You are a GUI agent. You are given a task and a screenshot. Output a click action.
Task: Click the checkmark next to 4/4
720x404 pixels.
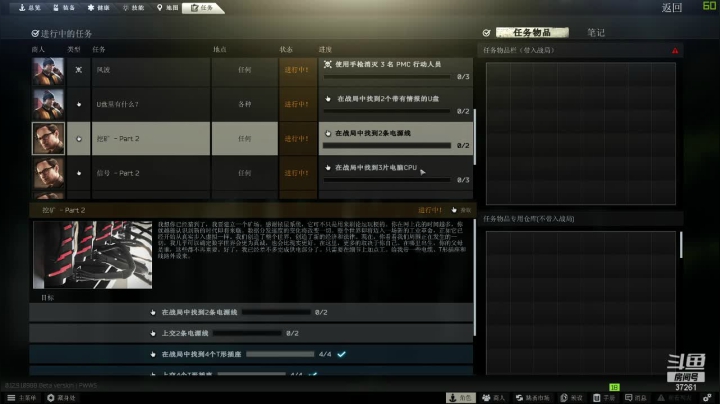click(x=341, y=354)
